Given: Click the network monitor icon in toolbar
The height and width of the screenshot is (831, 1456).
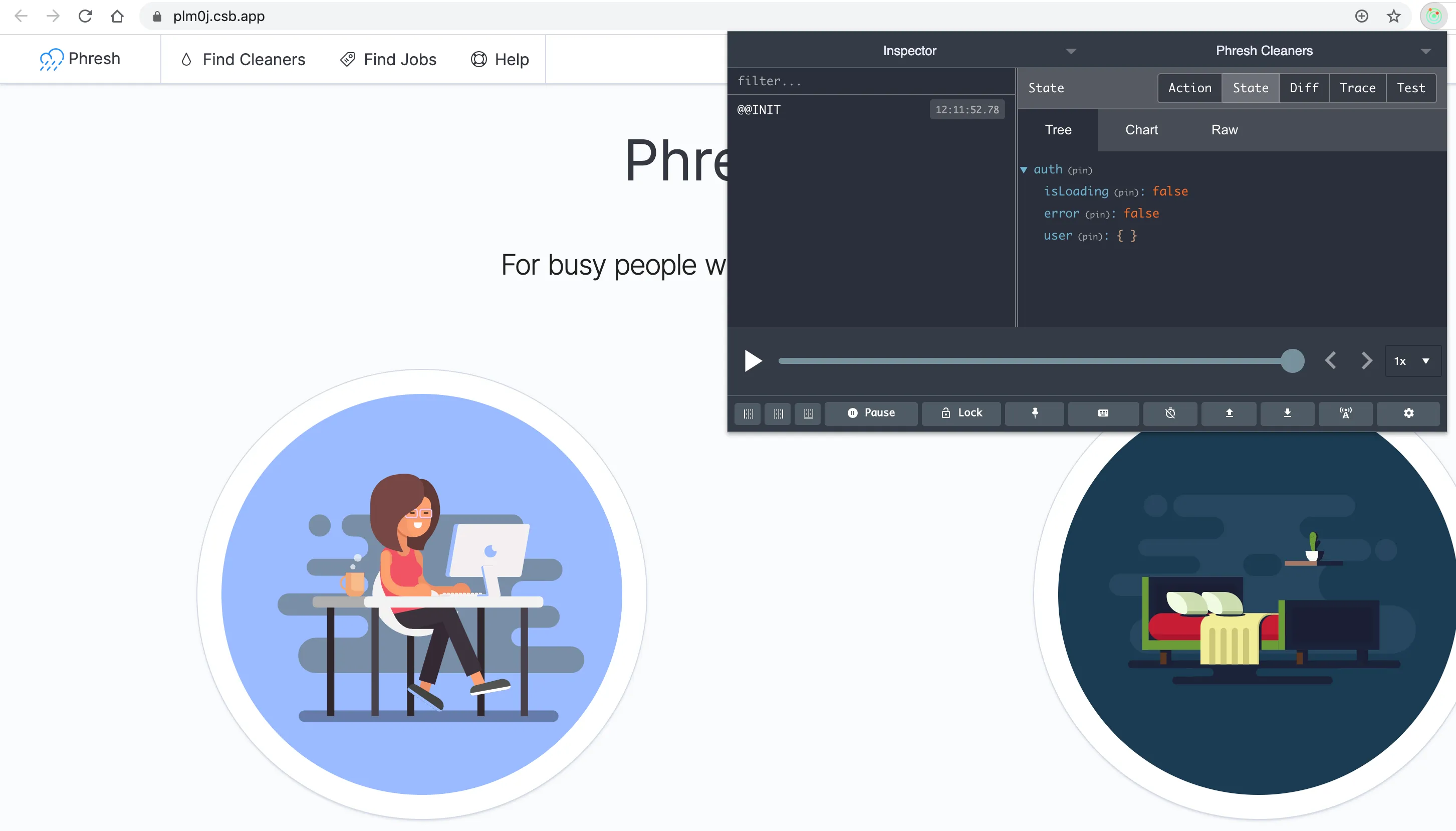Looking at the screenshot, I should (1347, 412).
